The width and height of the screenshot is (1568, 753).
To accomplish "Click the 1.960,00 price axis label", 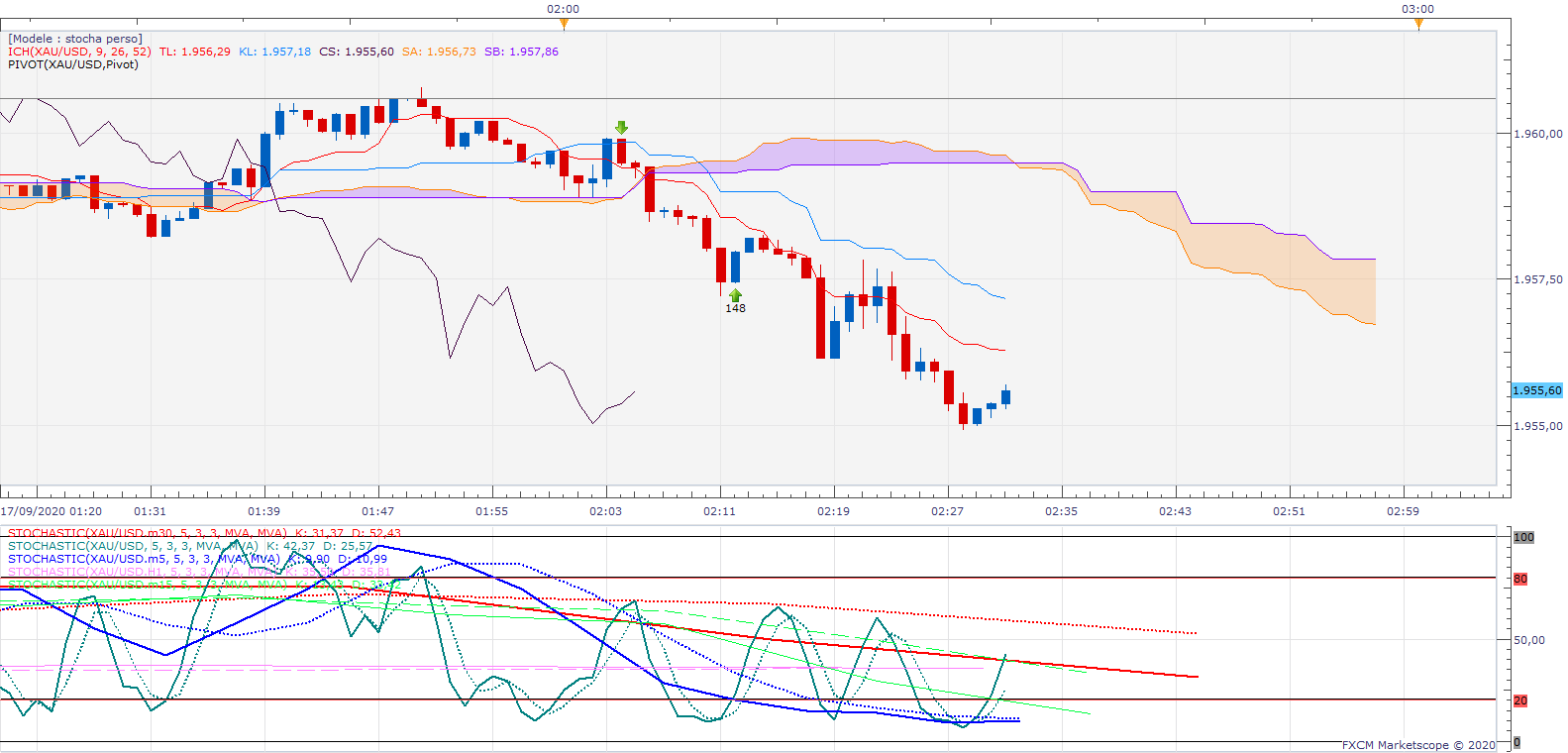I will tap(1537, 134).
